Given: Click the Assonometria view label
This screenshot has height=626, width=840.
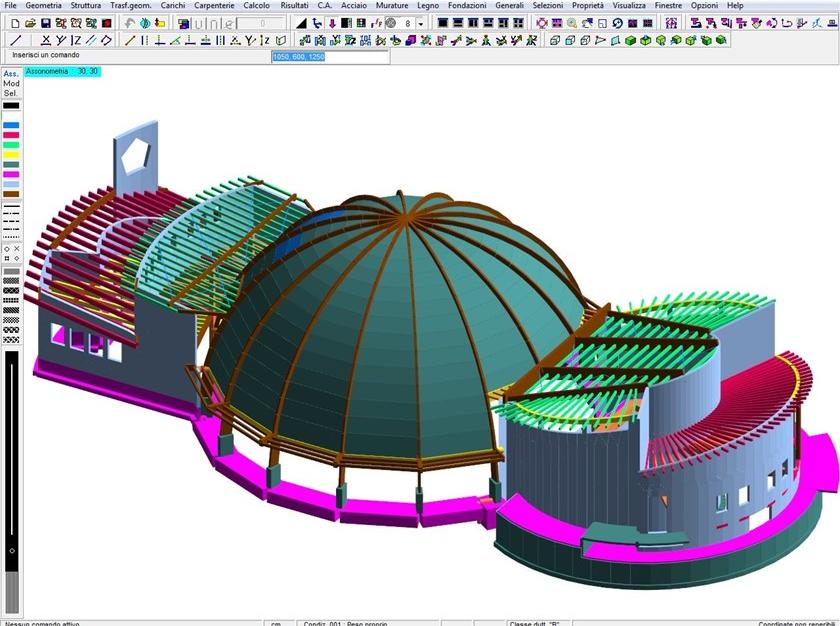Looking at the screenshot, I should click(x=62, y=72).
